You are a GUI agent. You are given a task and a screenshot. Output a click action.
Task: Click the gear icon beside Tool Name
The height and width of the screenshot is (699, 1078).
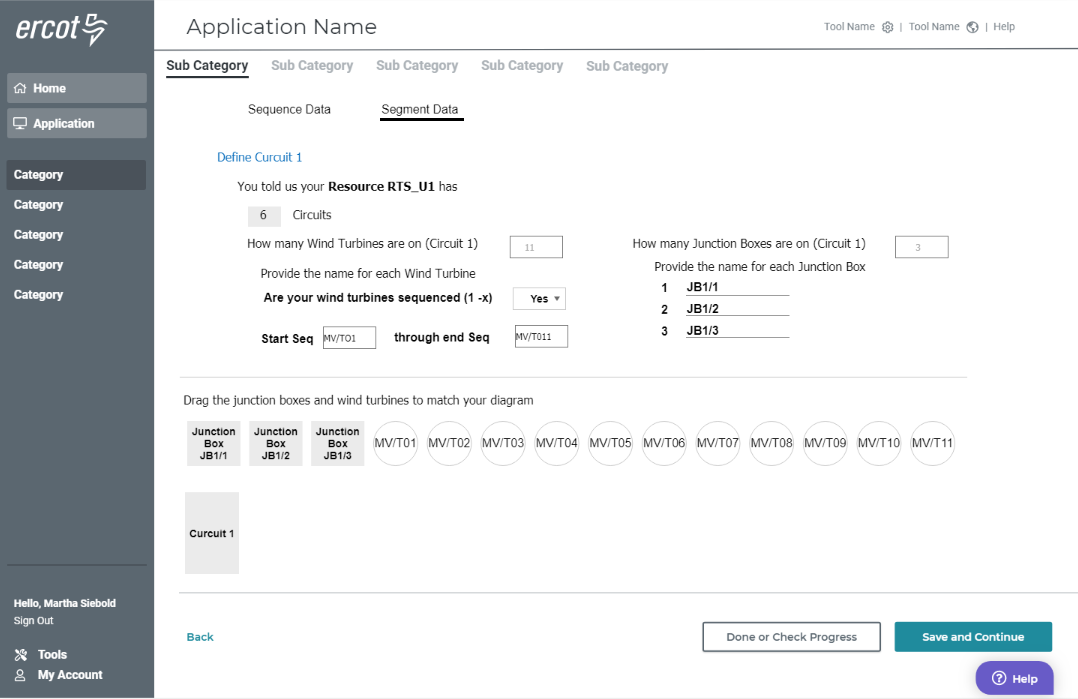click(x=887, y=27)
